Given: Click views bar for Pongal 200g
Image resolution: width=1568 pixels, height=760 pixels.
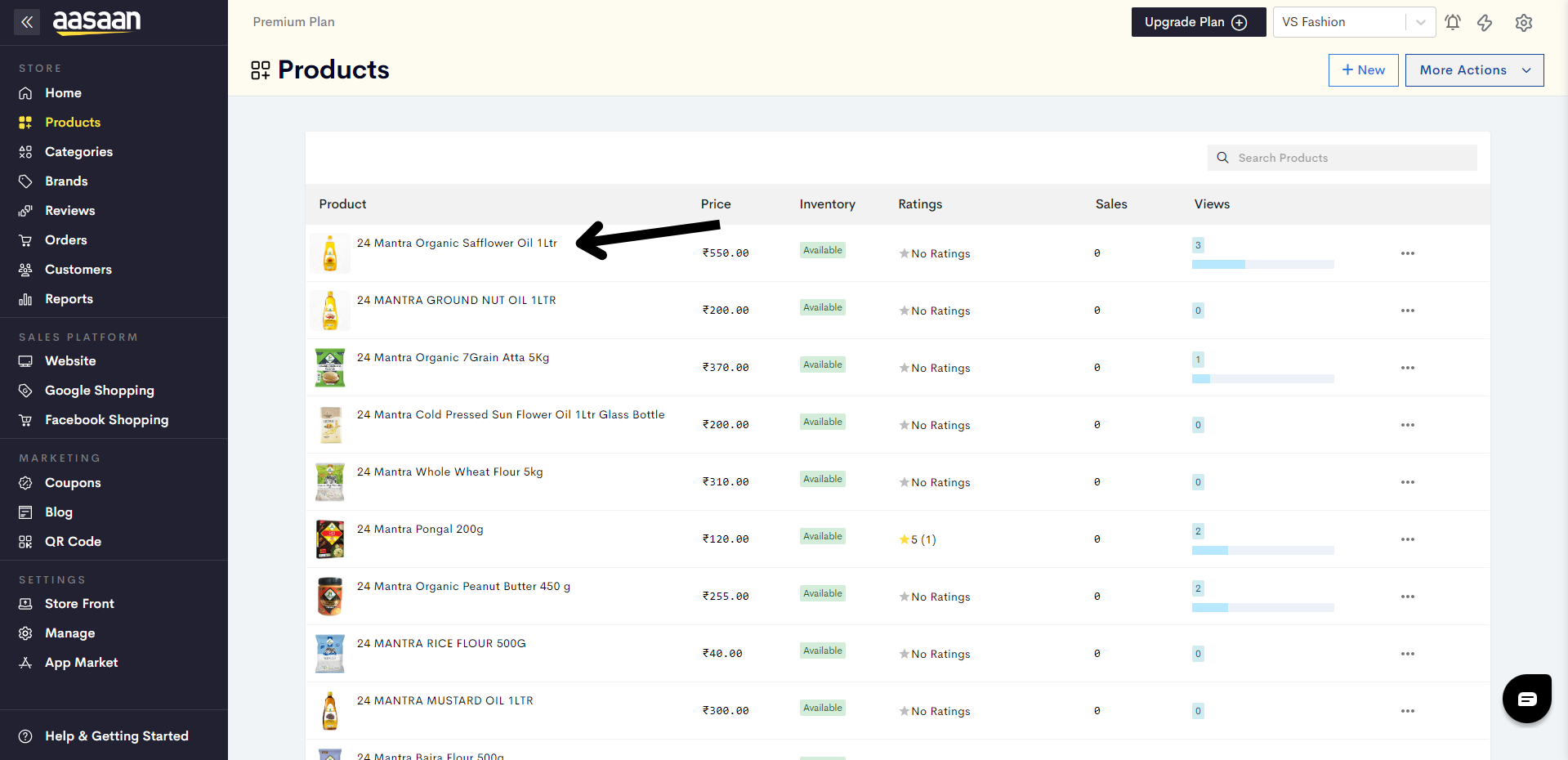Looking at the screenshot, I should [x=1262, y=551].
